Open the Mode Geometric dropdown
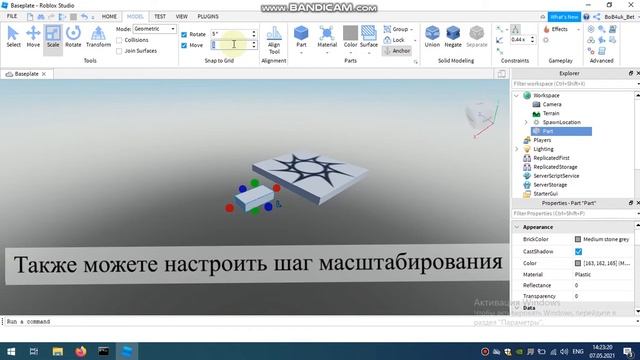640x360 pixels. (x=155, y=29)
